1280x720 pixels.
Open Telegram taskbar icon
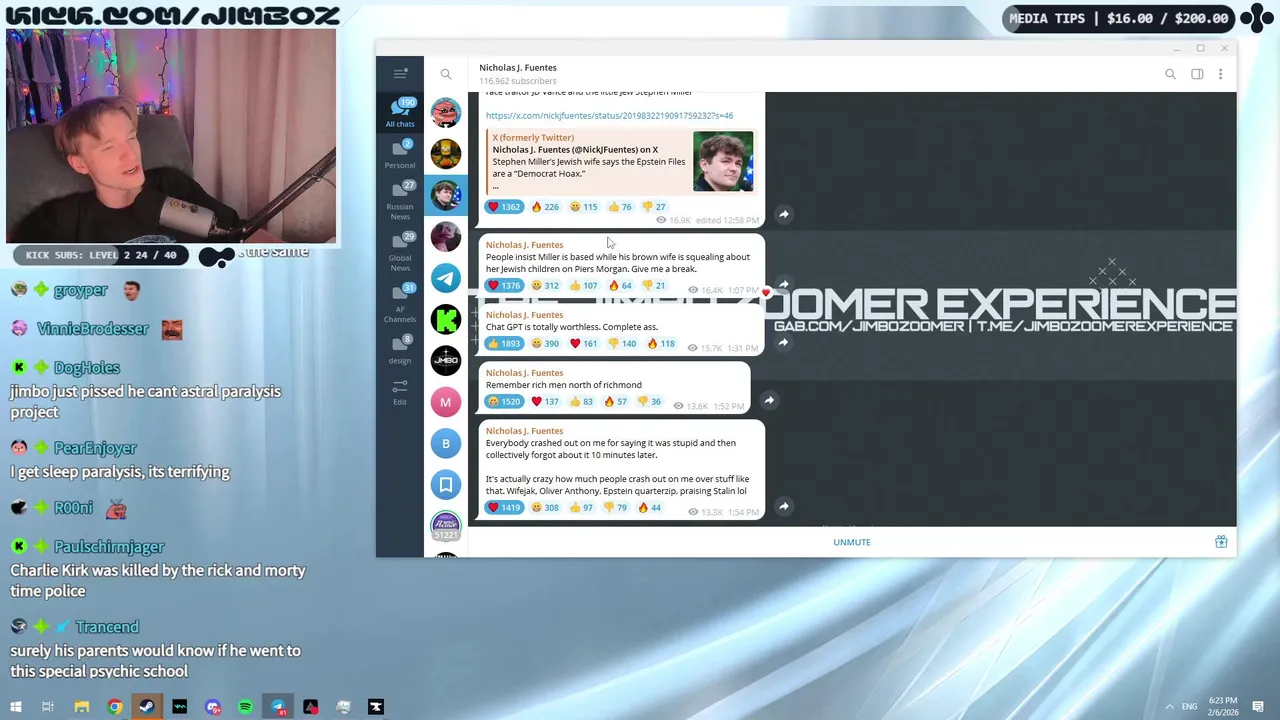pos(278,707)
